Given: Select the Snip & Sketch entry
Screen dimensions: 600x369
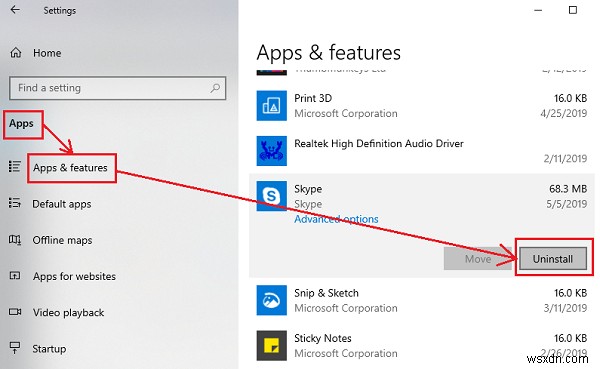Looking at the screenshot, I should (421, 300).
